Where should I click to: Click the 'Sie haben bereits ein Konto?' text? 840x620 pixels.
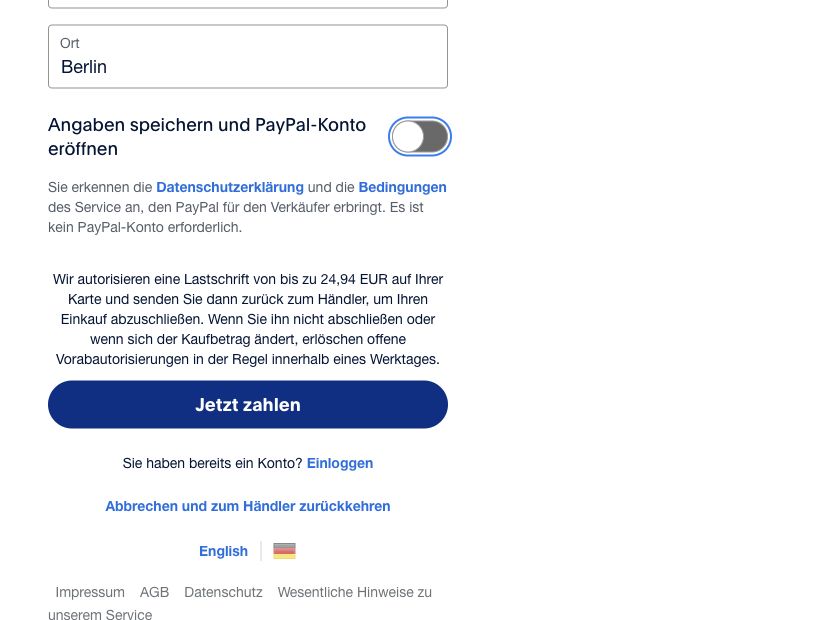click(x=212, y=463)
